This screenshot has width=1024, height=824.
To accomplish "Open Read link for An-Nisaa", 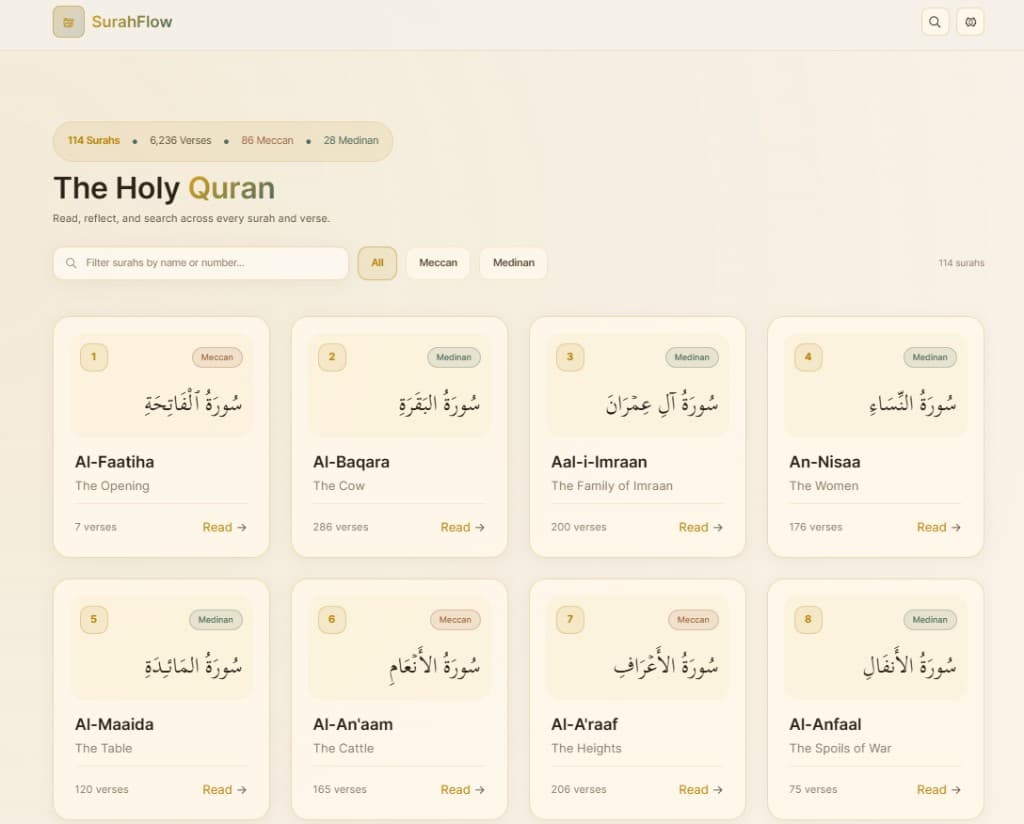I will coord(939,527).
